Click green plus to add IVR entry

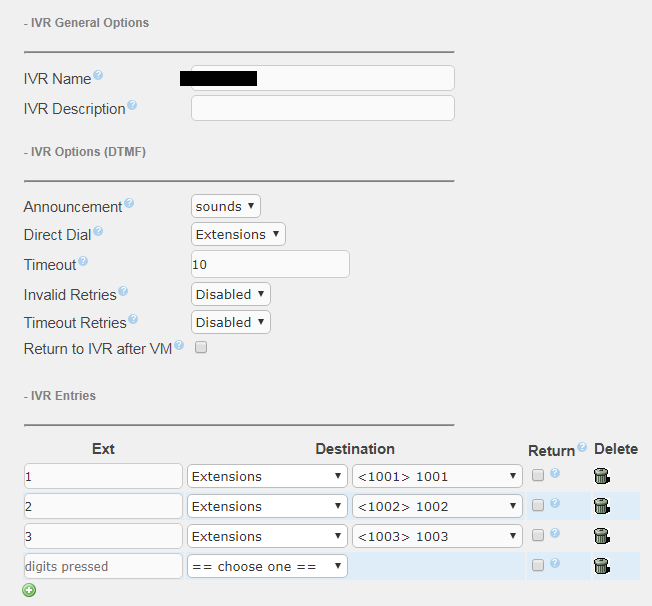click(29, 590)
